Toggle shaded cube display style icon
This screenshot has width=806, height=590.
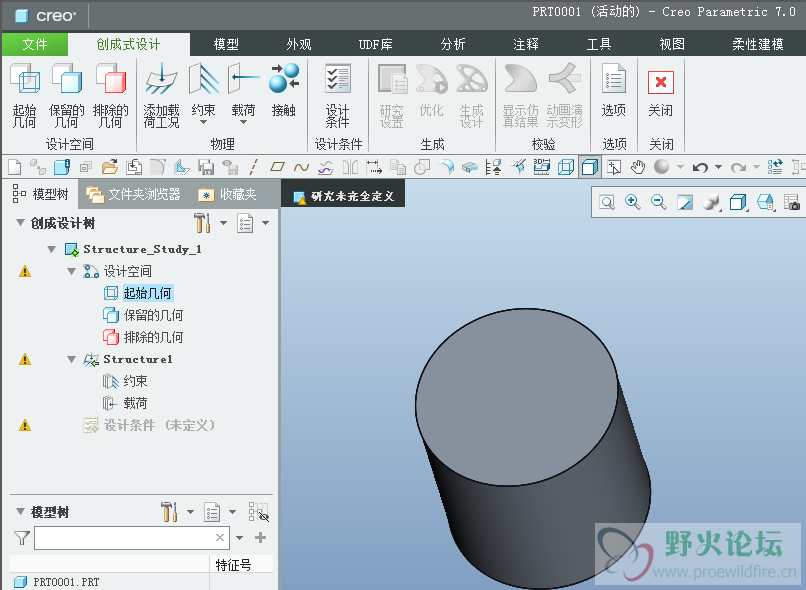coord(590,167)
